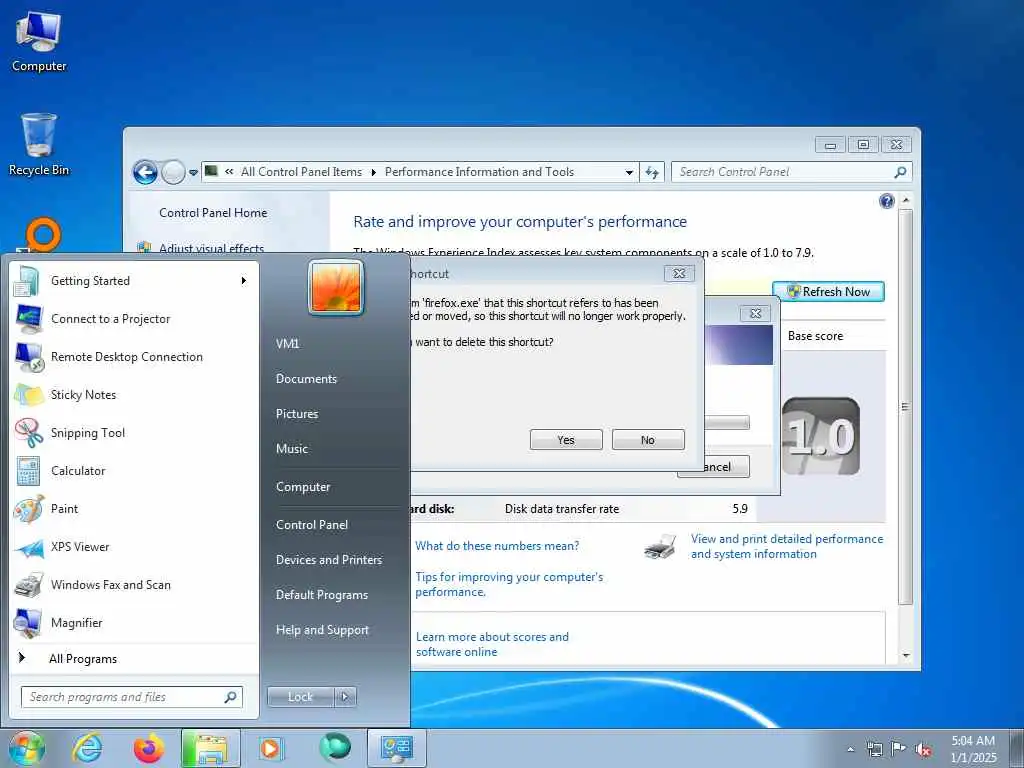
Task: Expand the Getting Started submenu arrow
Action: coord(244,281)
